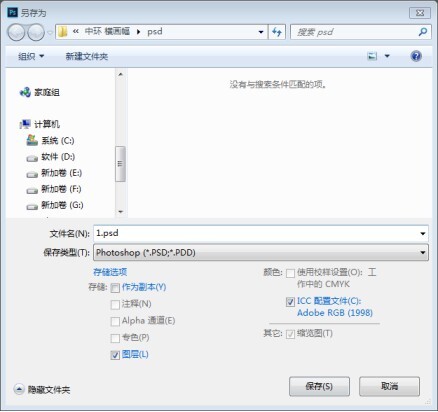Click the 取消 cancel button

(x=389, y=386)
